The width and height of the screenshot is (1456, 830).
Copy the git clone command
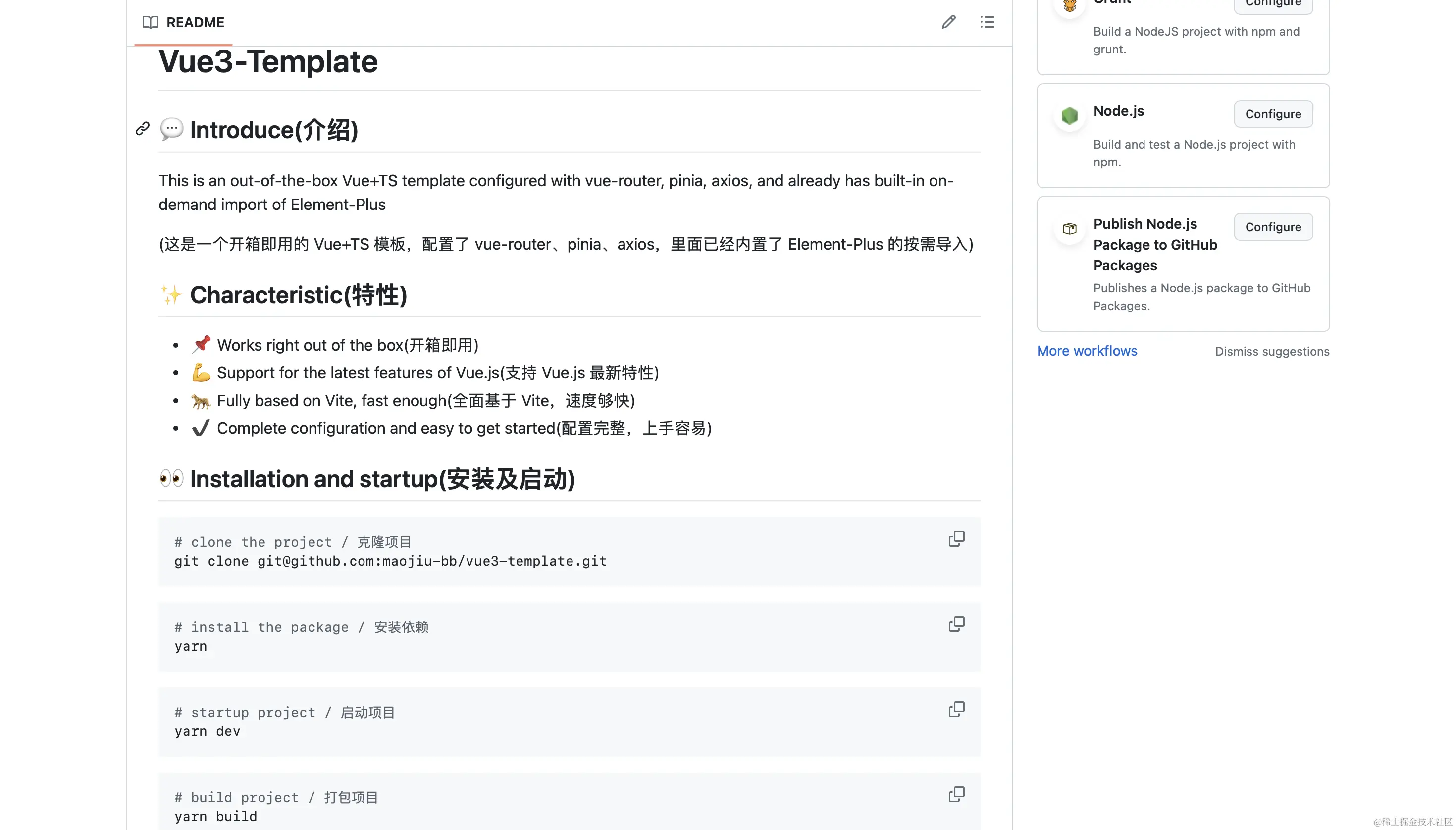click(x=956, y=539)
